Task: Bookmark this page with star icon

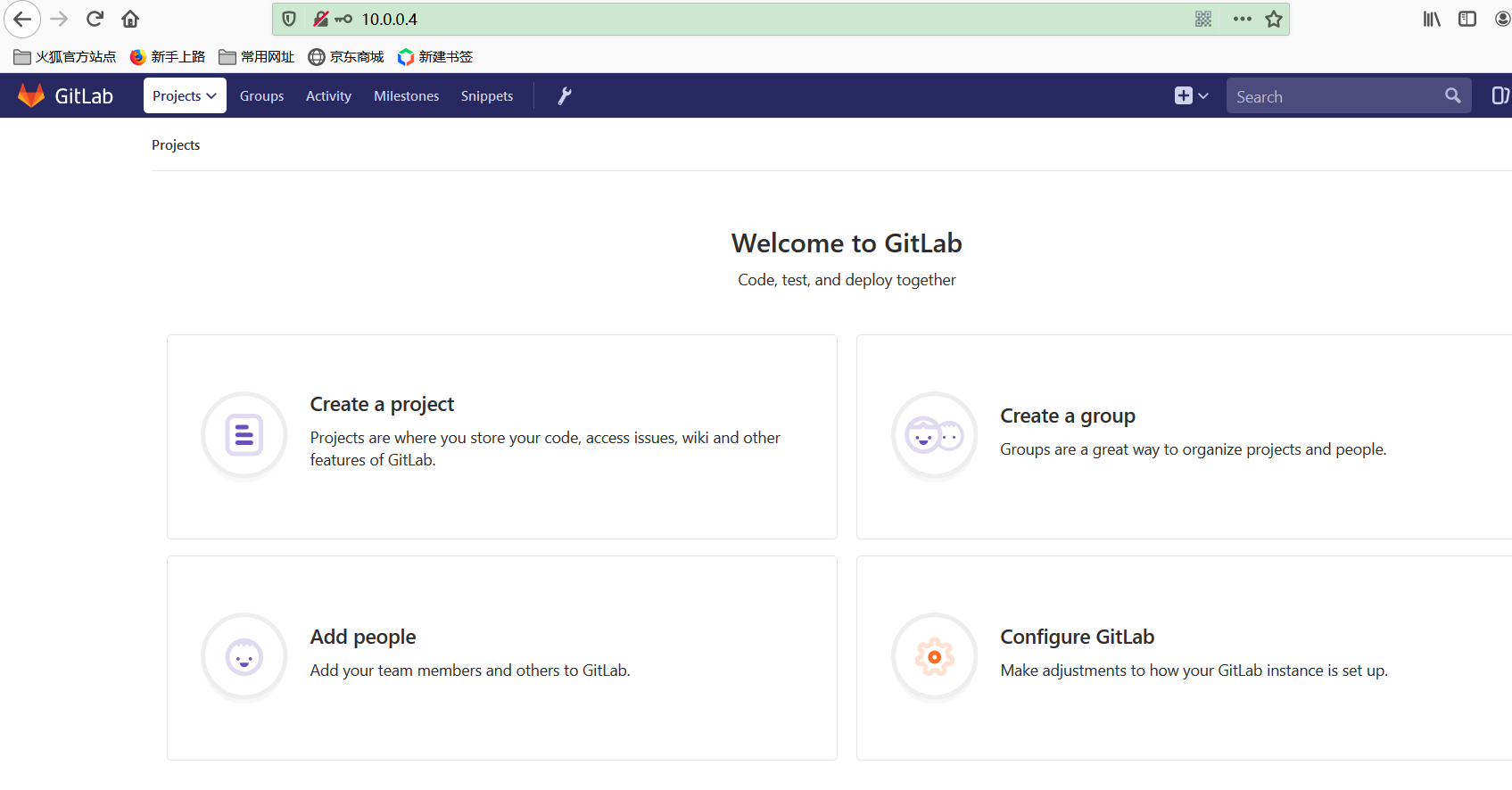Action: pyautogui.click(x=1274, y=19)
